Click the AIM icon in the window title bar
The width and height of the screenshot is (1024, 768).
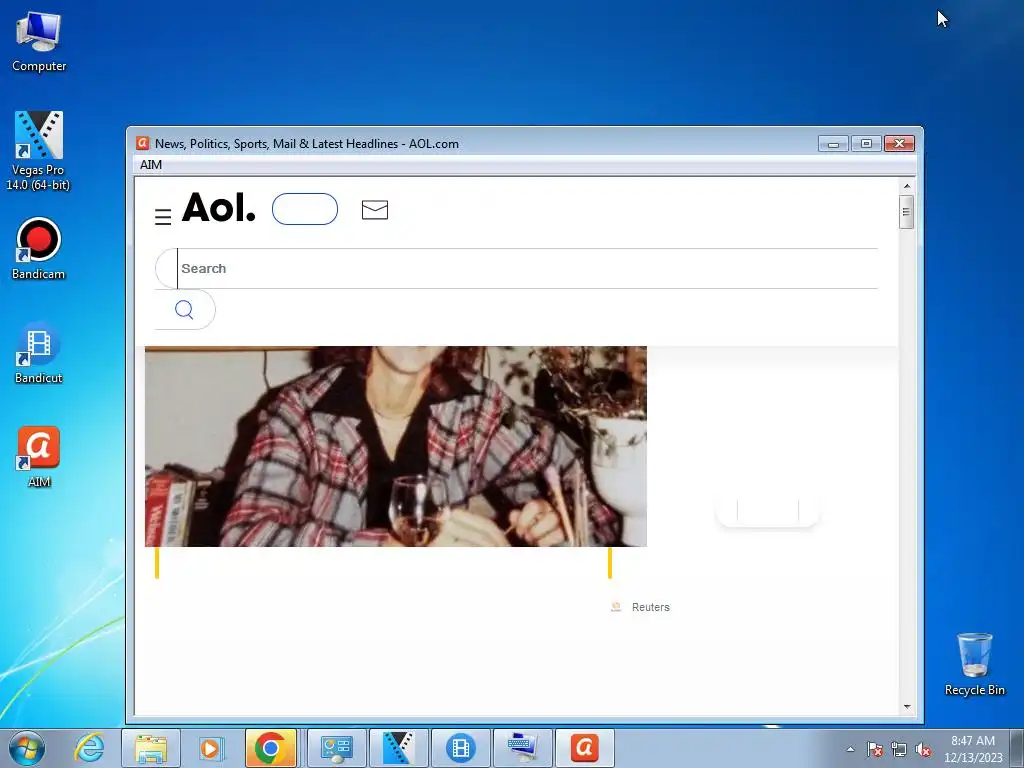tap(142, 143)
